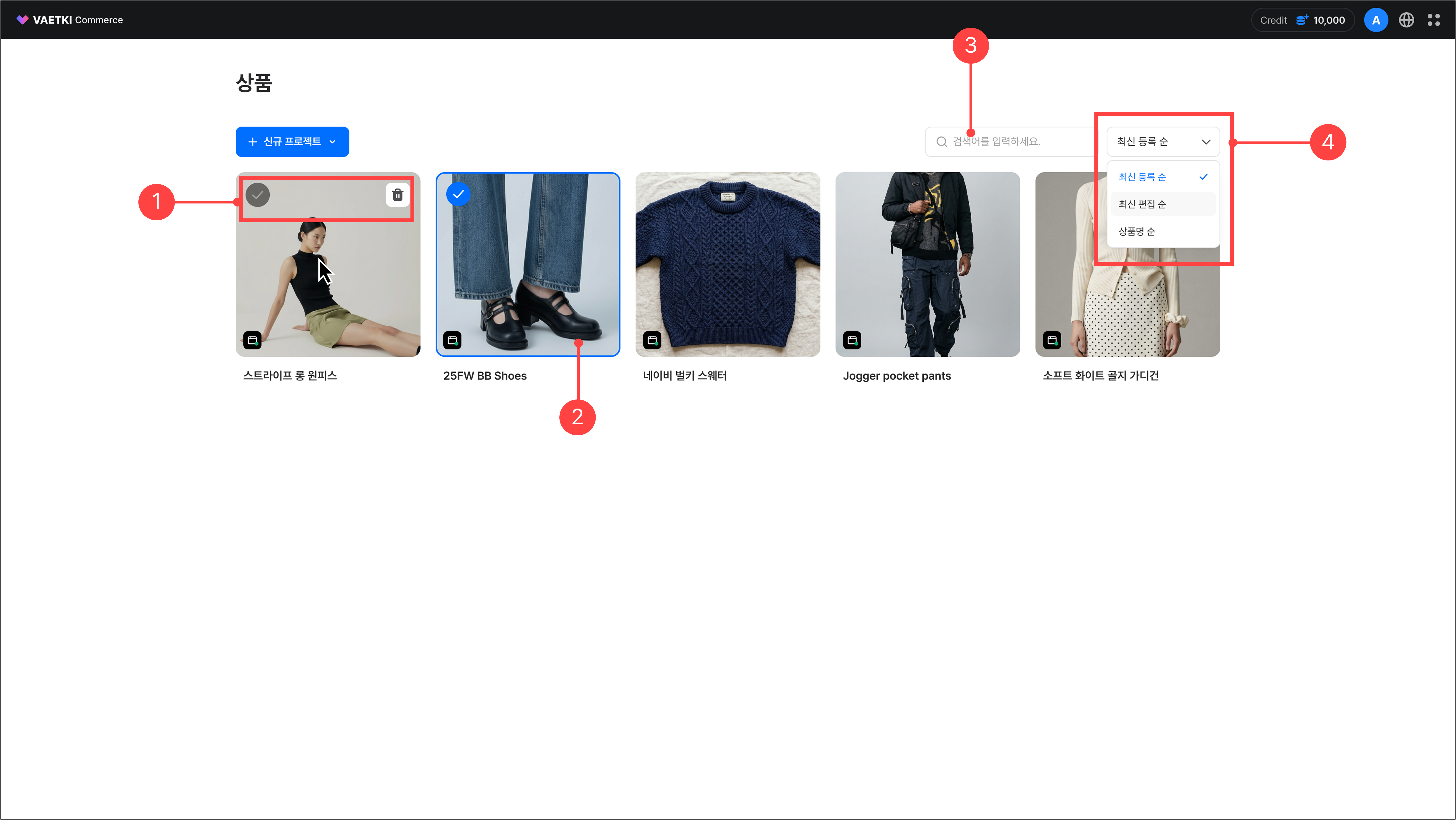Viewport: 1456px width, 820px height.
Task: Click the project badge icon on Jogger pocket pants
Action: 852,340
